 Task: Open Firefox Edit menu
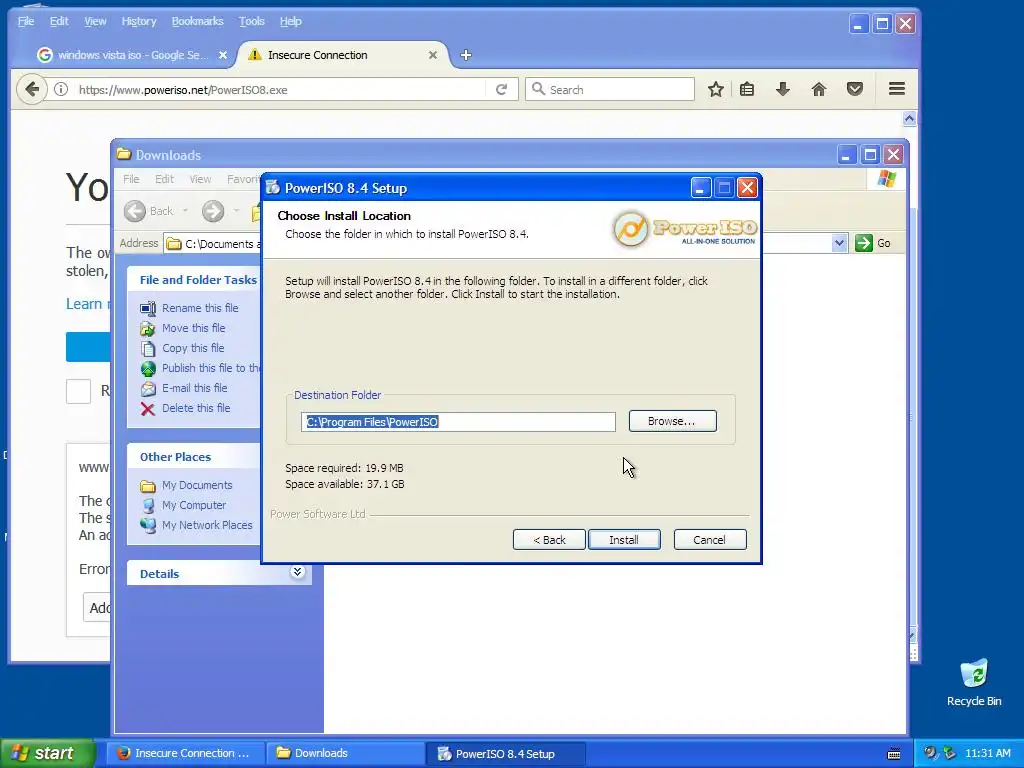(59, 22)
